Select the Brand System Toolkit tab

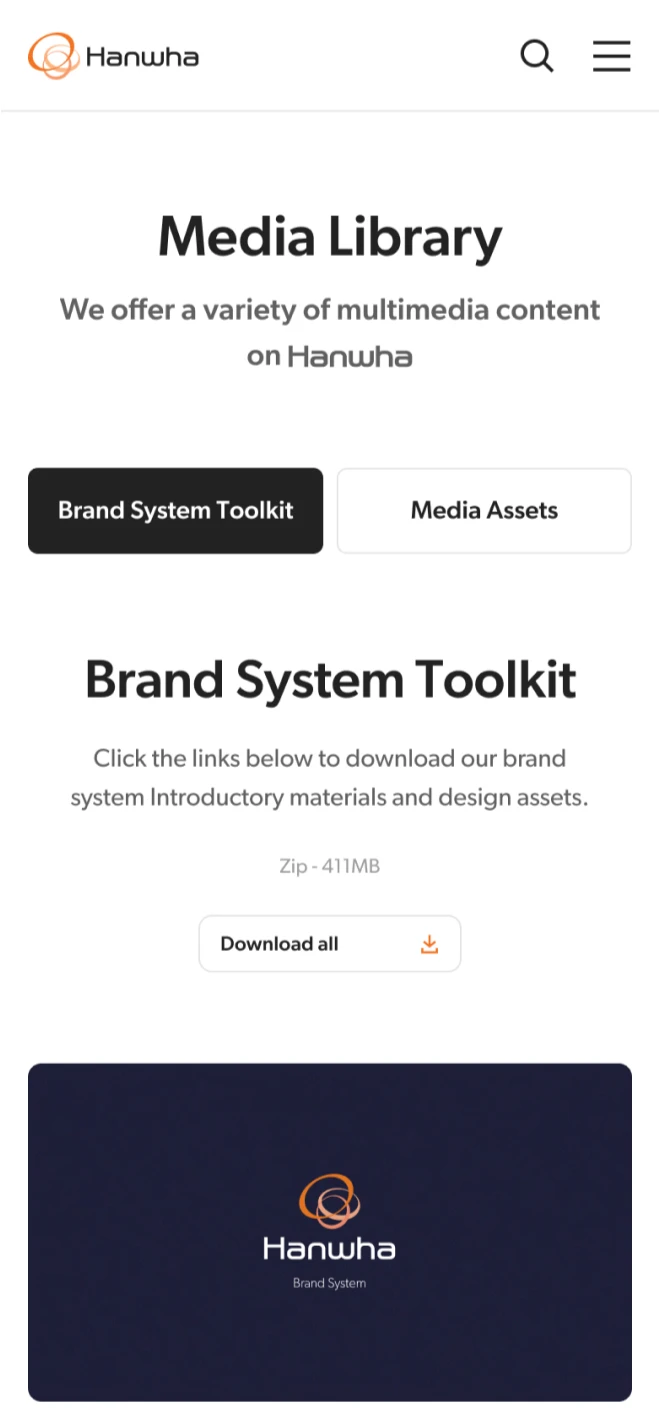tap(175, 510)
